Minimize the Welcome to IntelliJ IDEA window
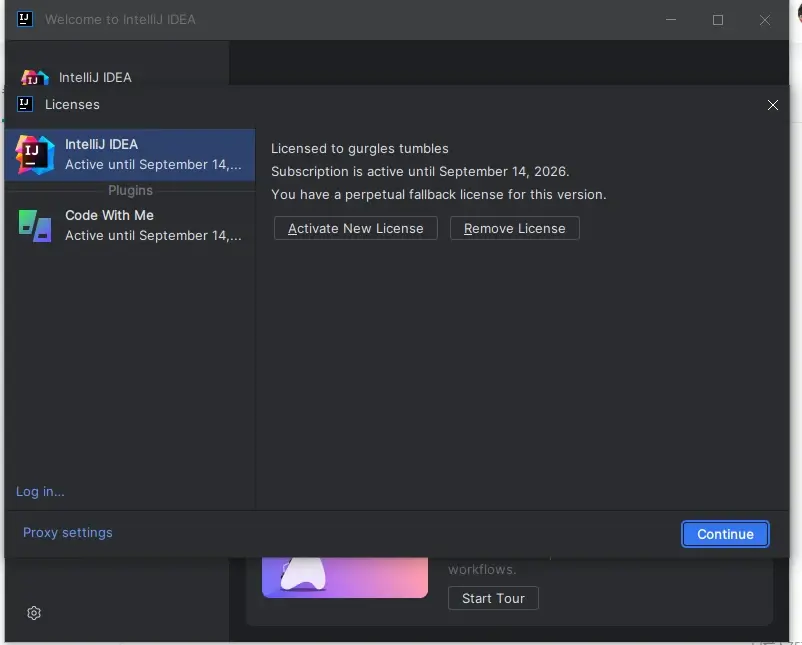Screen dimensions: 802x645 click(x=671, y=19)
